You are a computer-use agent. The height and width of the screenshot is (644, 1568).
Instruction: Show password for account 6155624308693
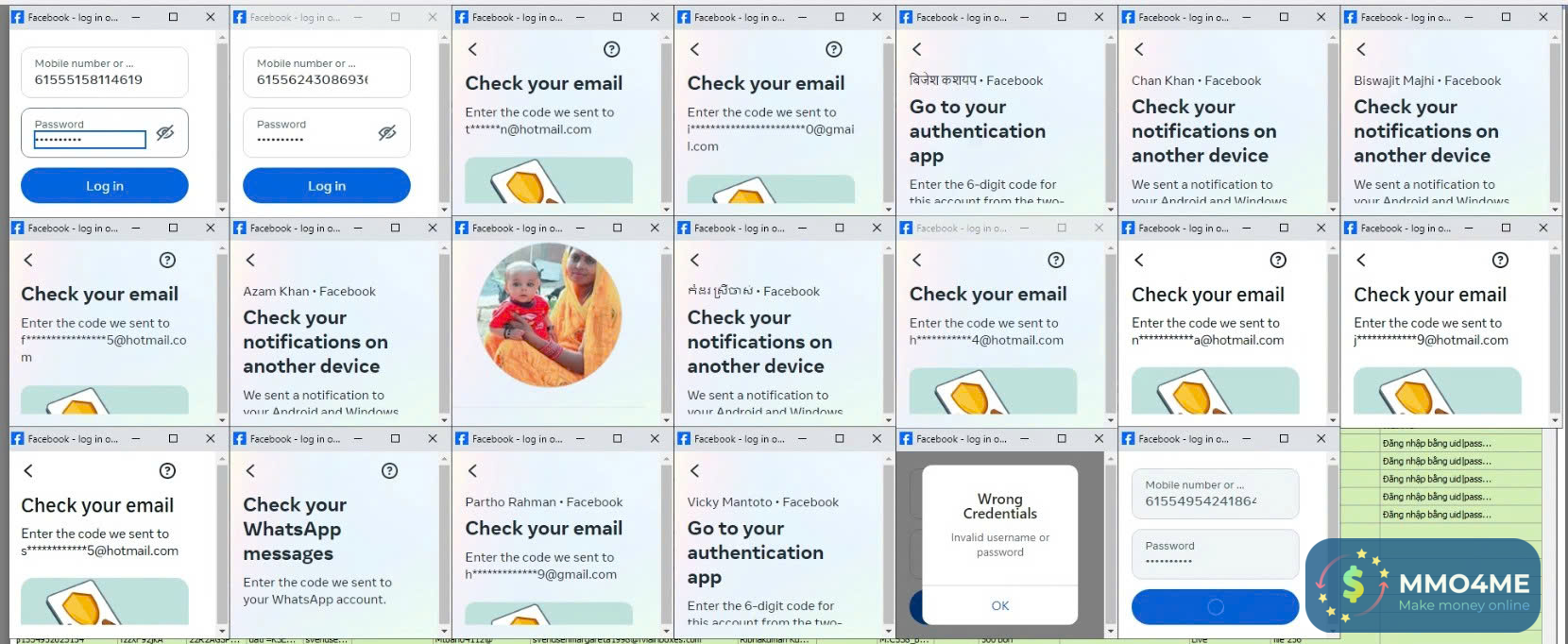point(387,133)
